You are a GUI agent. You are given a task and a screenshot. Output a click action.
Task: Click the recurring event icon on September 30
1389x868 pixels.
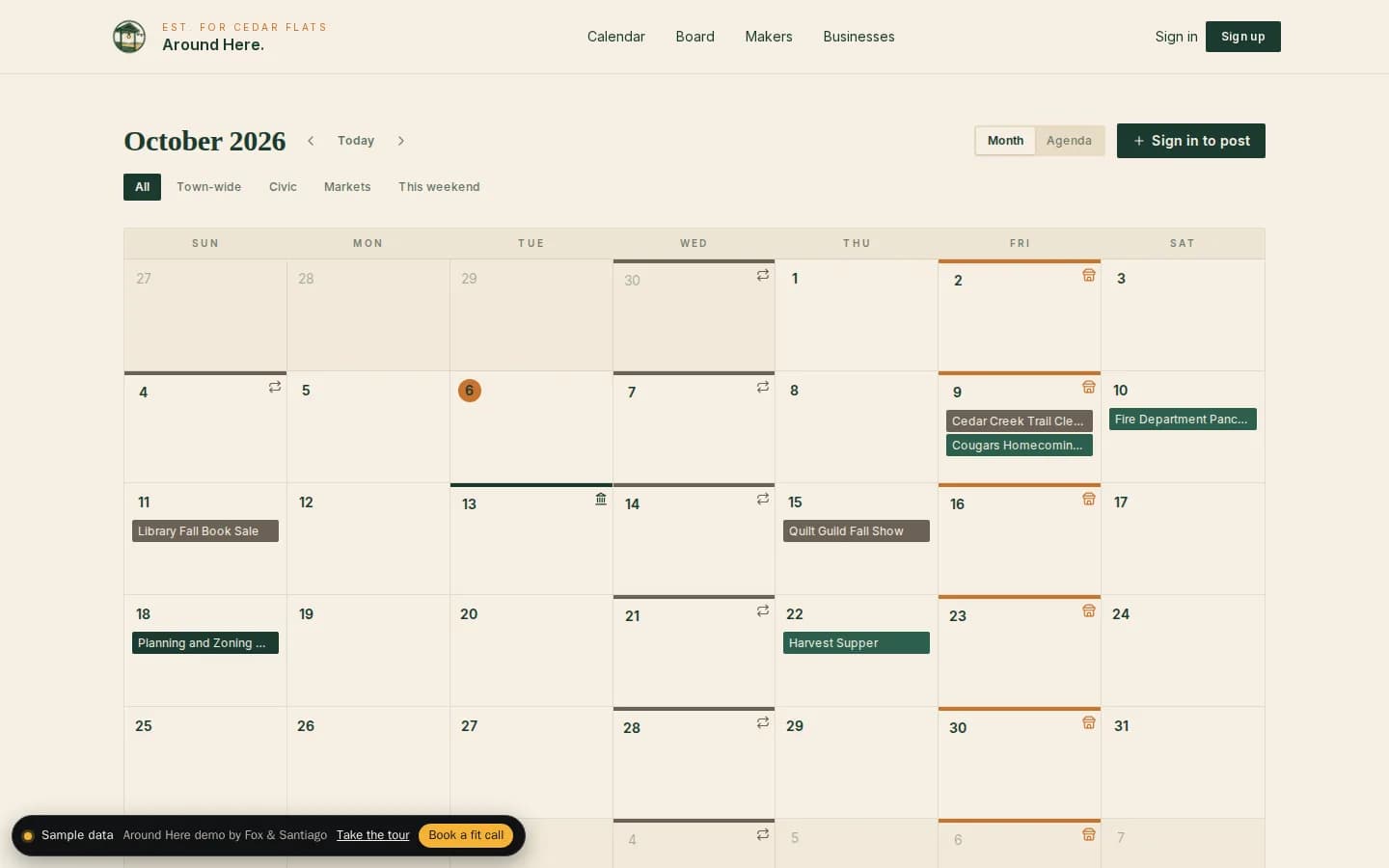point(763,275)
